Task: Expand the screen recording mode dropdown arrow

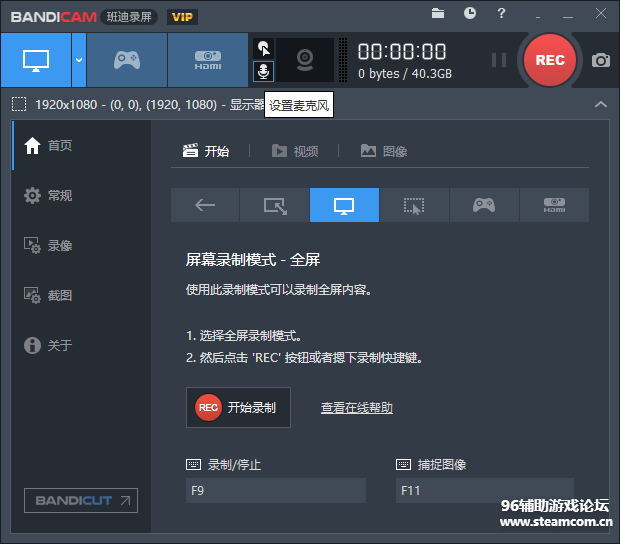Action: [78, 60]
